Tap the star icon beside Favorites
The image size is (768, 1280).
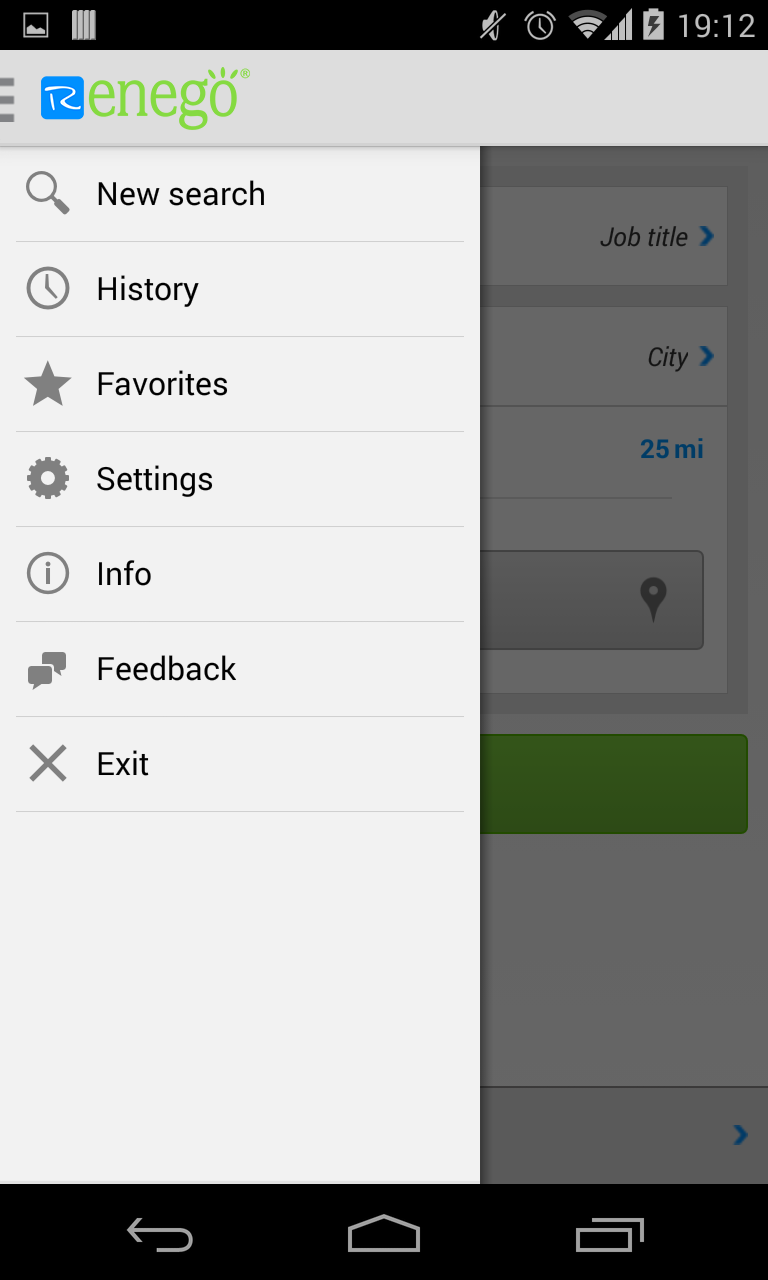47,384
